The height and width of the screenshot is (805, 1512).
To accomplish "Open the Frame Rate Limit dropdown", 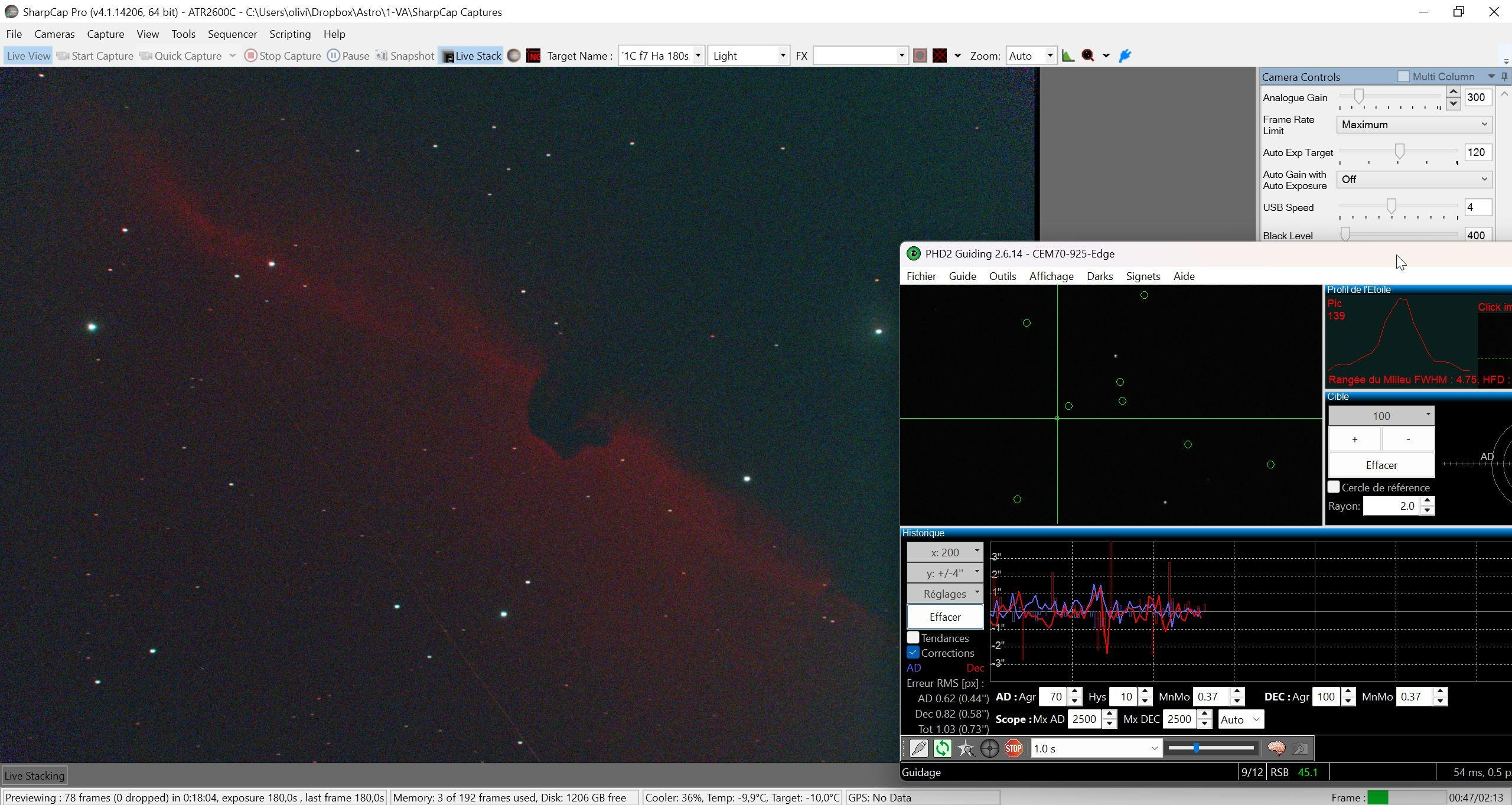I will pyautogui.click(x=1415, y=125).
